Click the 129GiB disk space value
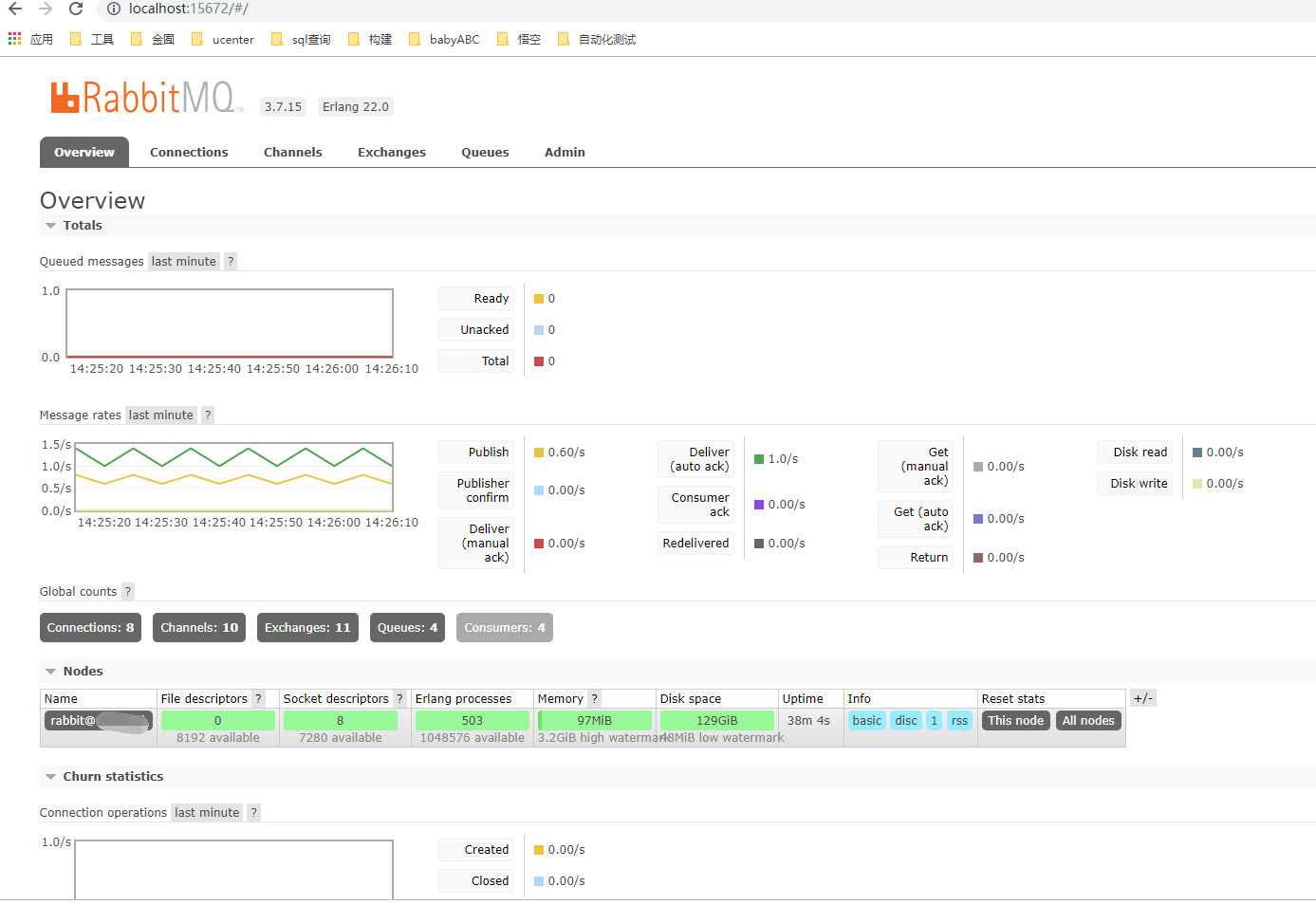The image size is (1316, 905). (x=717, y=721)
